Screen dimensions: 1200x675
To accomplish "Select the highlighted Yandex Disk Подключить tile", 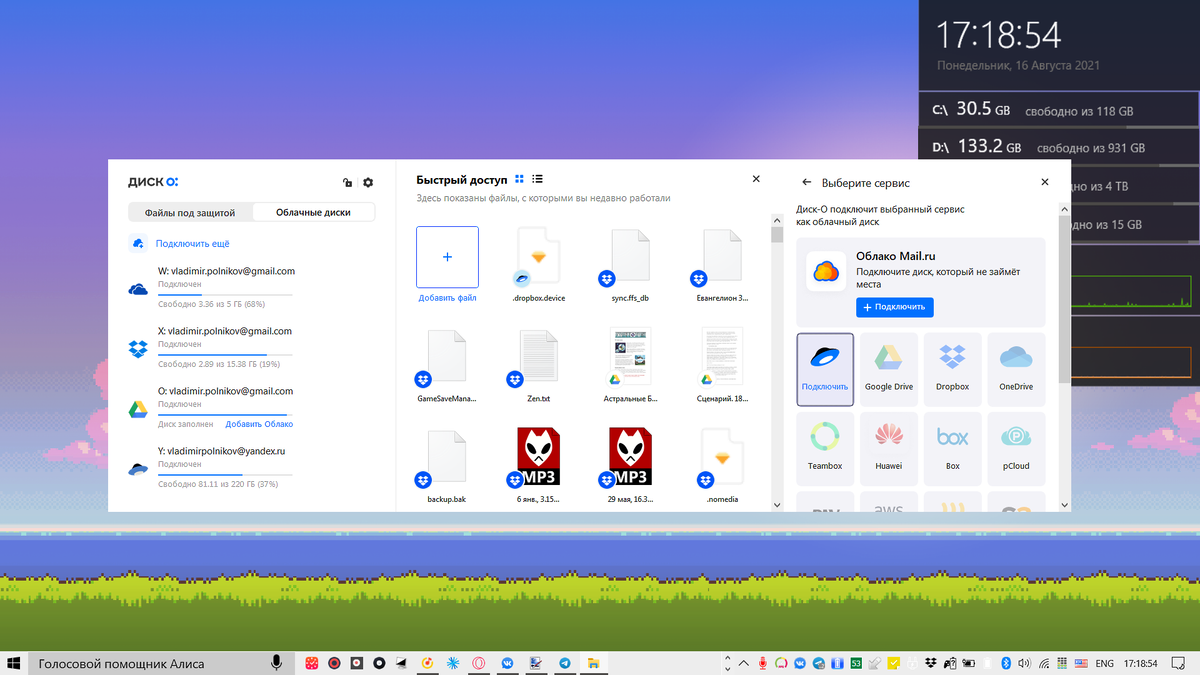I will coord(825,370).
